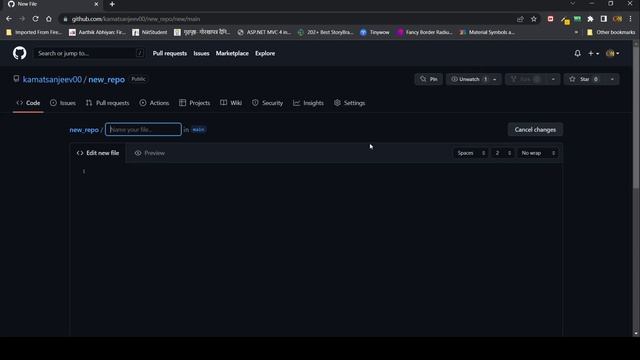Open the browser side panel icon

tap(604, 19)
